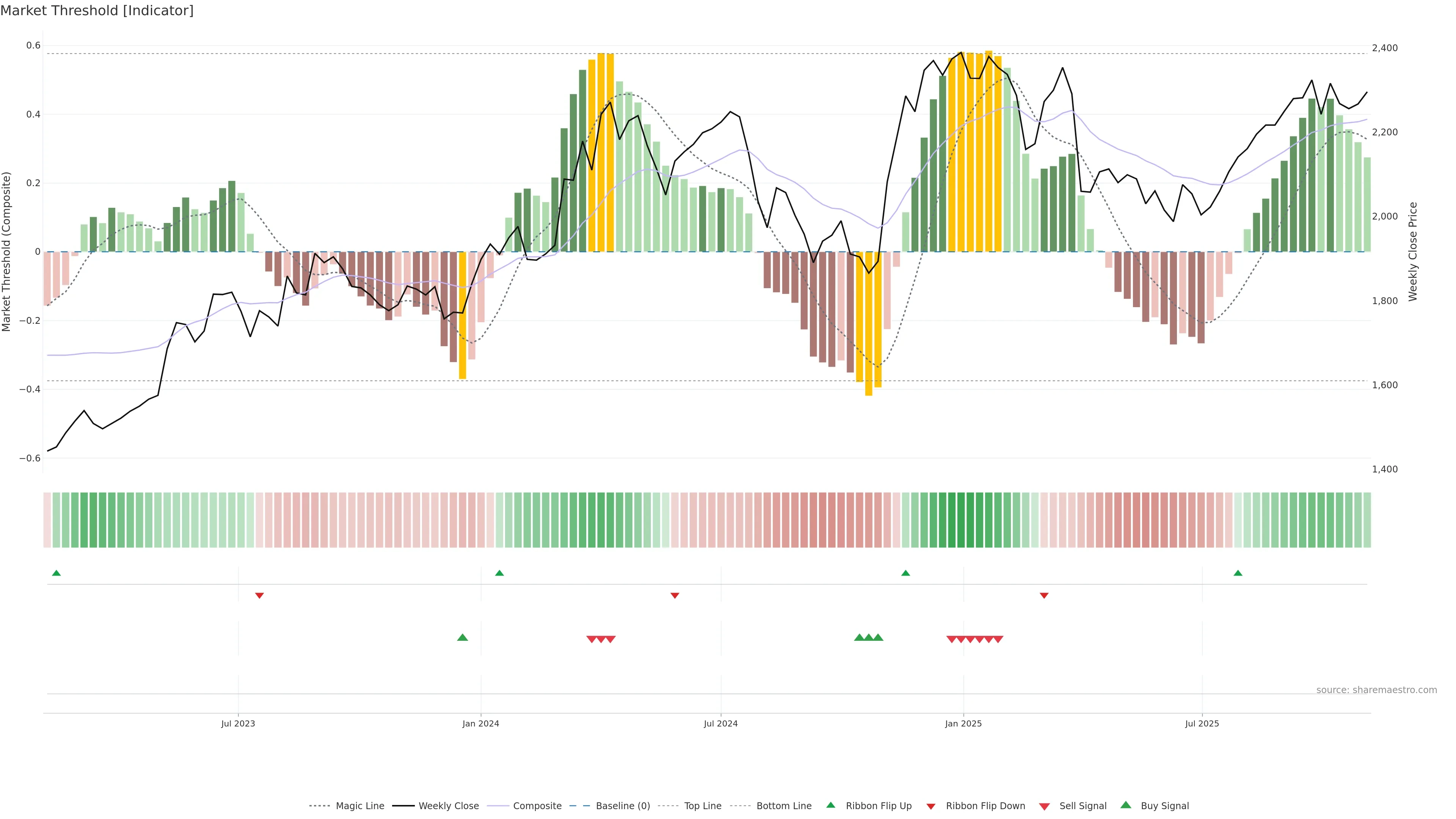Click the lone Buy Signal marker before Jan 2024
1456x819 pixels.
[462, 637]
